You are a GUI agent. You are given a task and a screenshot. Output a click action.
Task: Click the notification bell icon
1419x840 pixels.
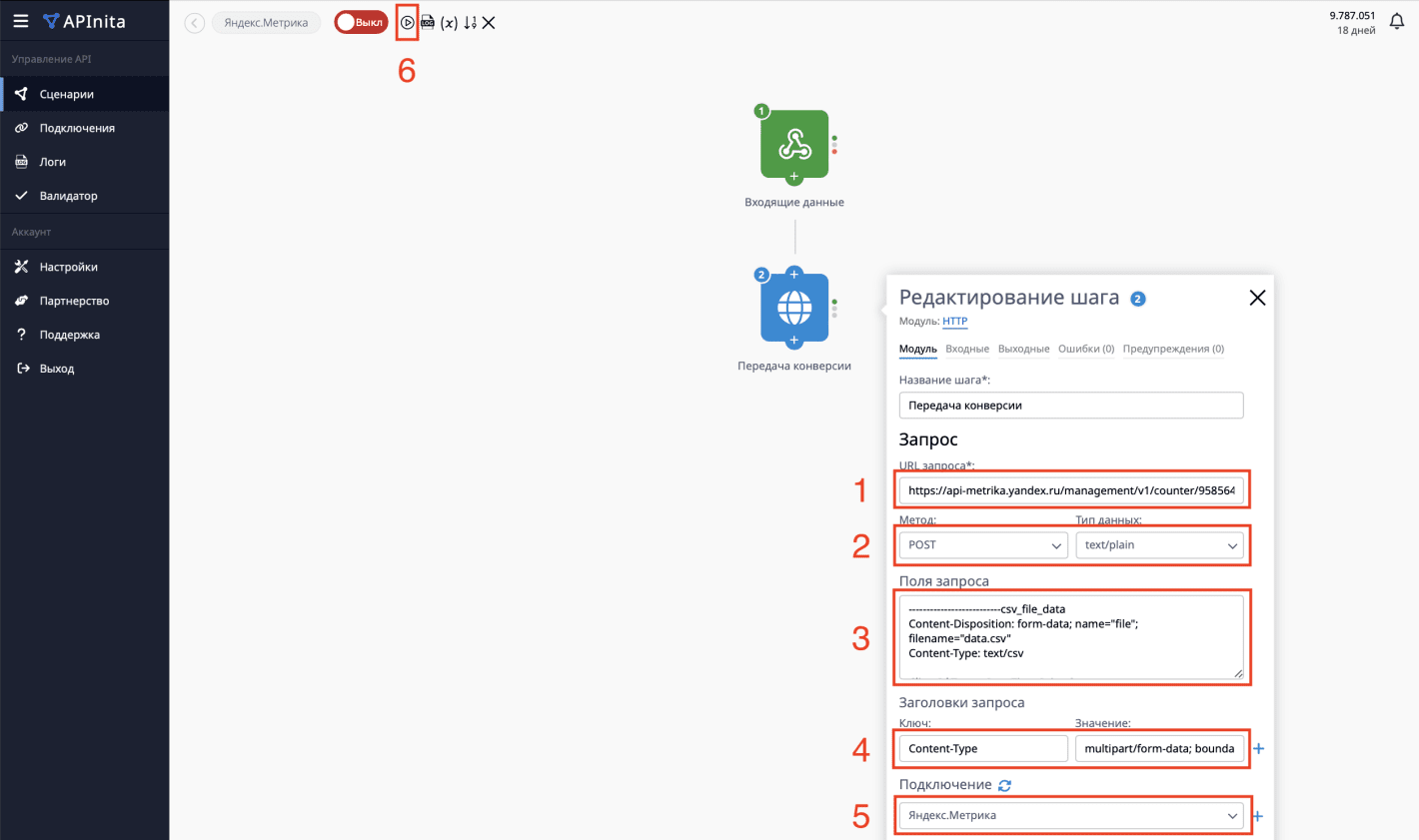[1397, 22]
